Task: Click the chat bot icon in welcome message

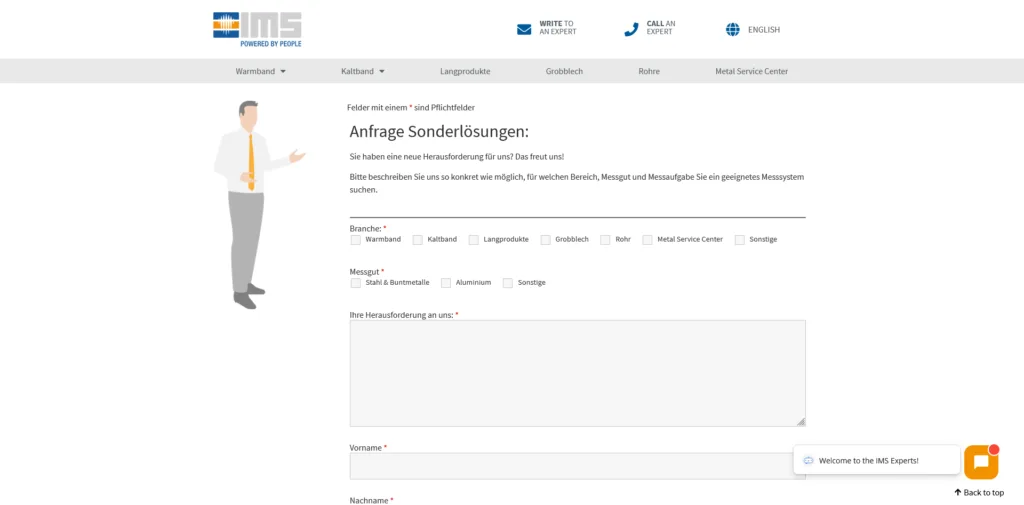Action: tap(808, 461)
